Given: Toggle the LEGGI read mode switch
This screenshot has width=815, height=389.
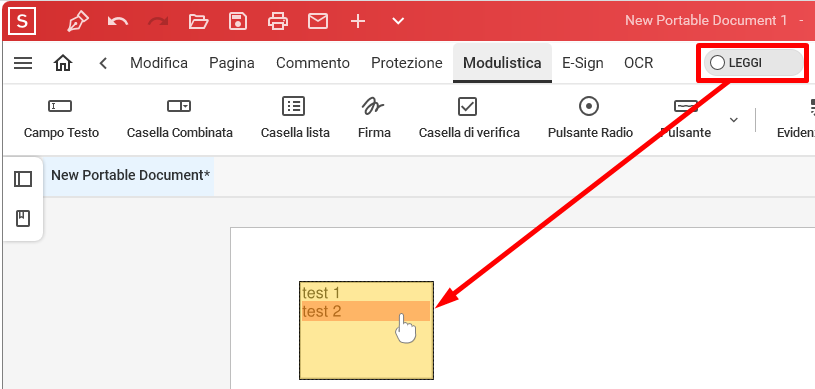Looking at the screenshot, I should tap(753, 63).
